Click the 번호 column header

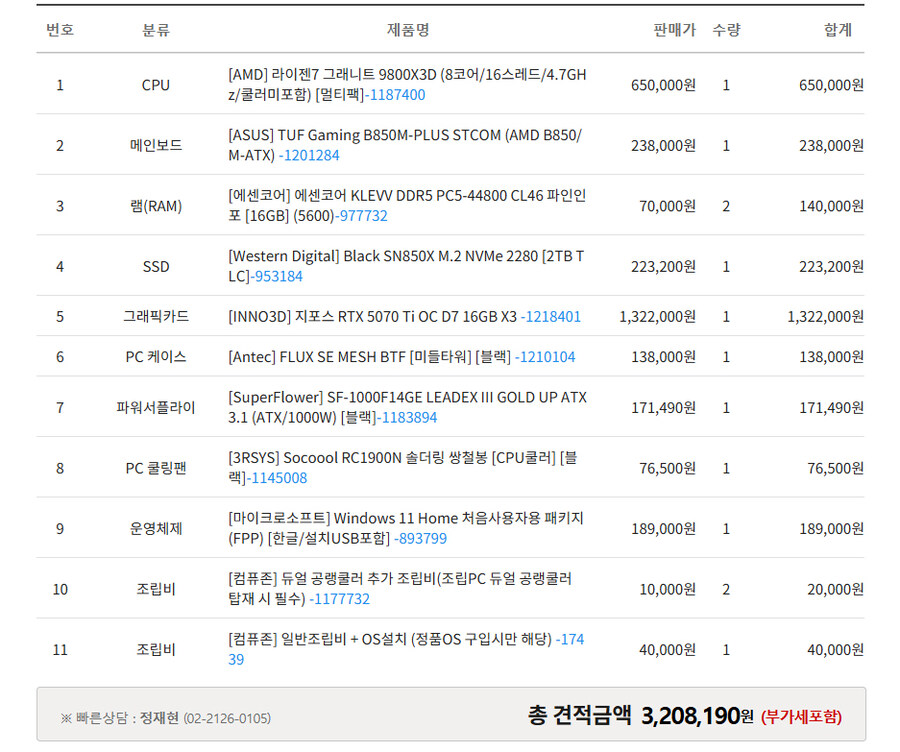pos(60,29)
